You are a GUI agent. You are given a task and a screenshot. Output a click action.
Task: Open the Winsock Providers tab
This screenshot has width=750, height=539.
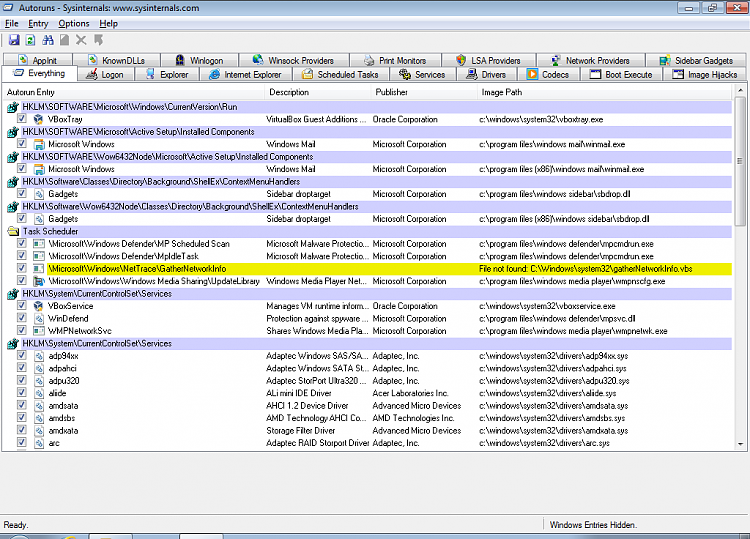point(294,60)
